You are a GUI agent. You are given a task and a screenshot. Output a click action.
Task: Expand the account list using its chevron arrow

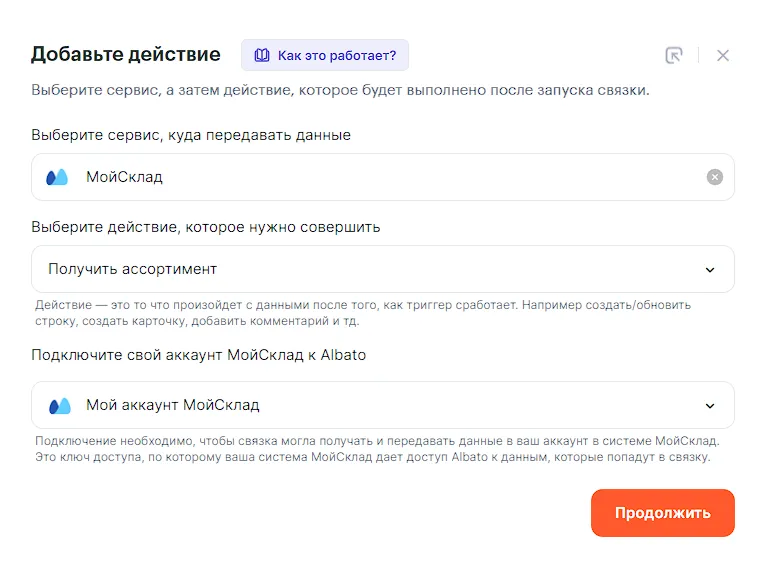pos(710,405)
